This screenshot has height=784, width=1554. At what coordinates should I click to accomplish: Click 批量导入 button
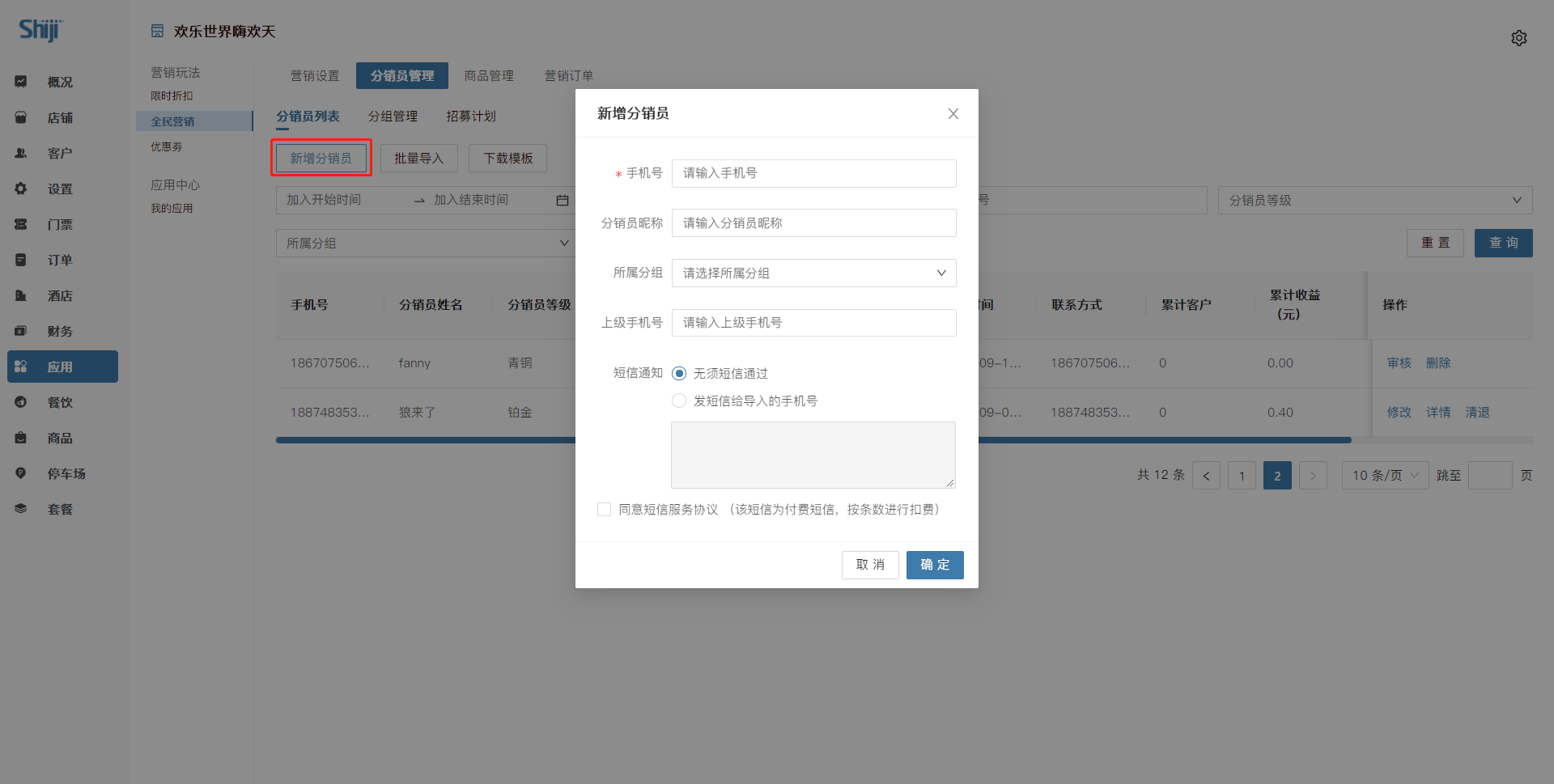(x=419, y=158)
